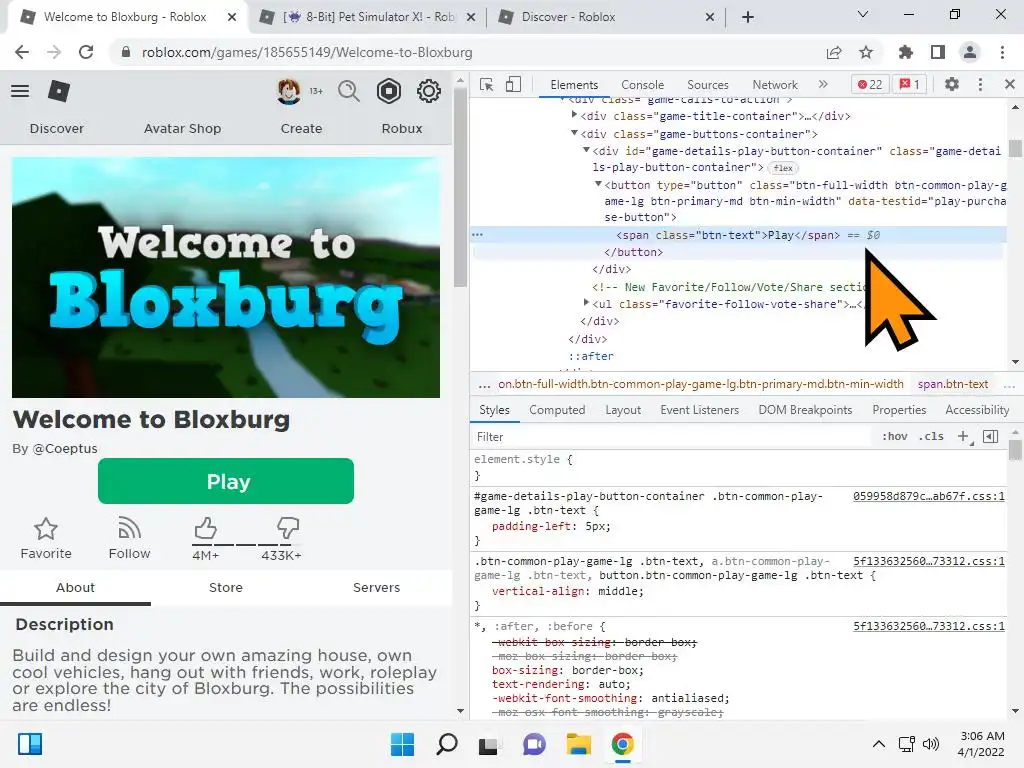The height and width of the screenshot is (768, 1024).
Task: Click the Bloxburg game thumbnail image
Action: tap(226, 277)
